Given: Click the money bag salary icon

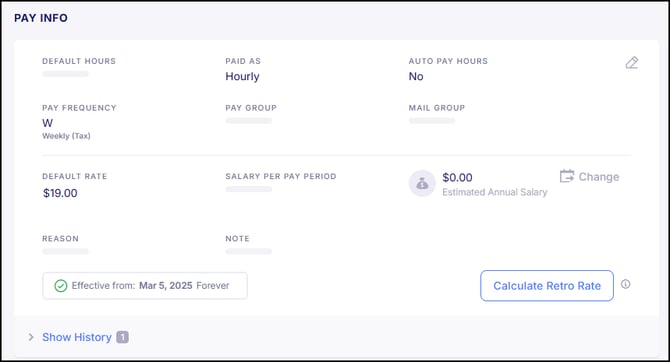Looking at the screenshot, I should 422,183.
